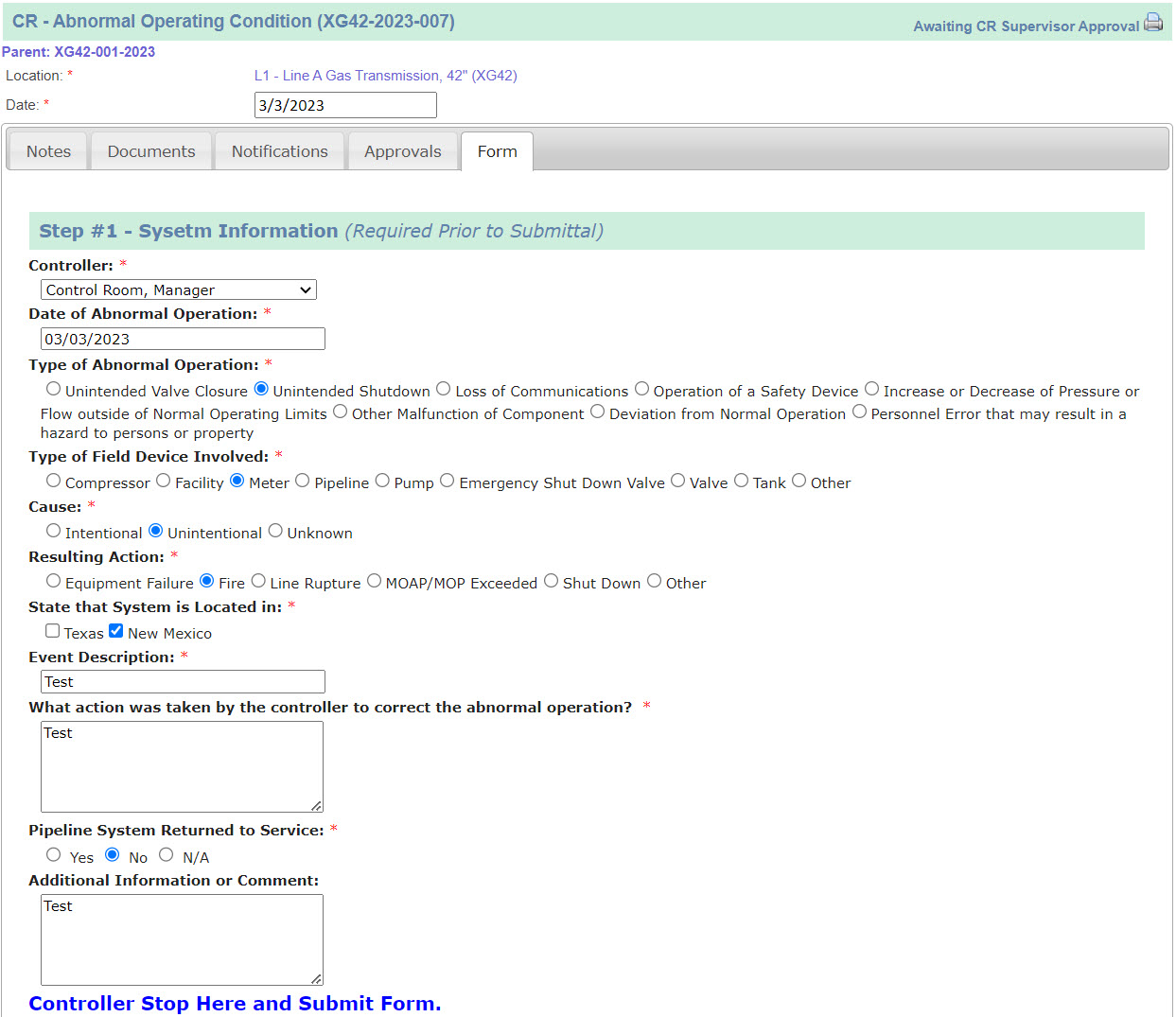
Task: Select Fire resulting action
Action: [207, 581]
